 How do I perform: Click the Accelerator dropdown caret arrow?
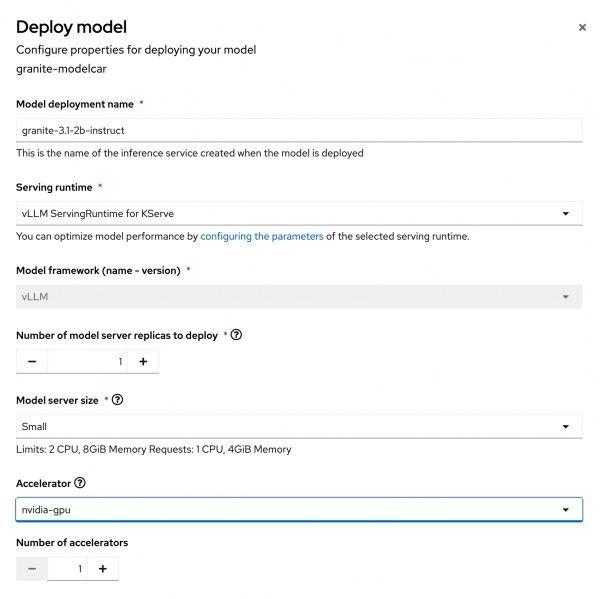pyautogui.click(x=566, y=510)
